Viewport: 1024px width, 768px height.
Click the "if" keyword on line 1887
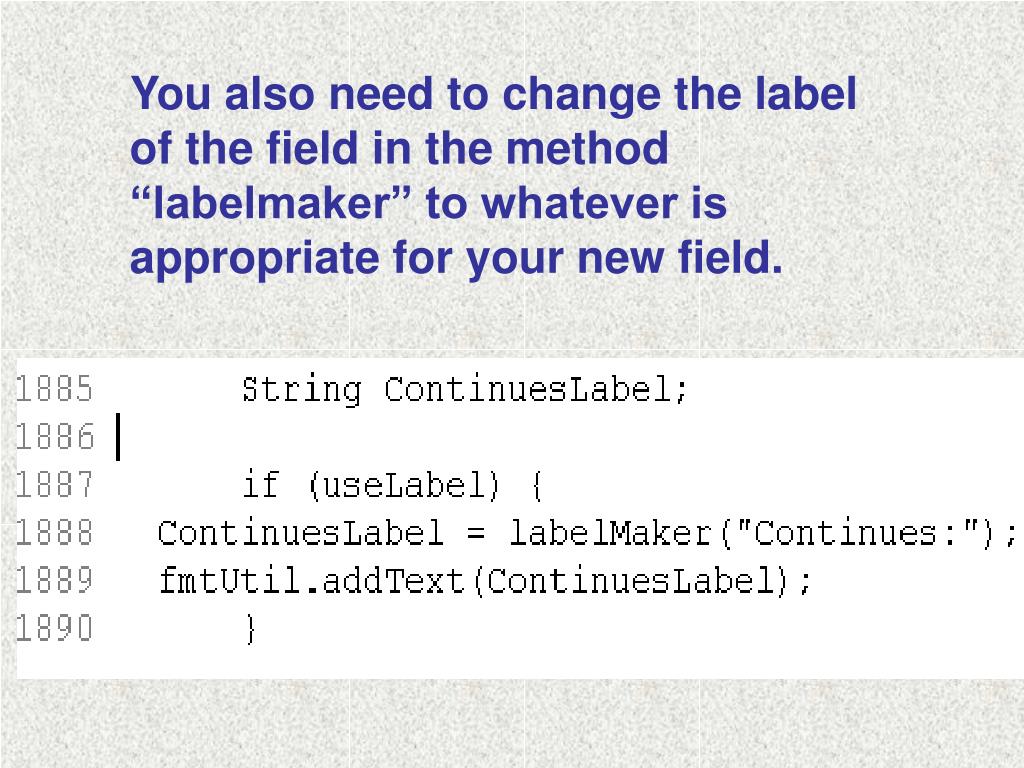261,485
